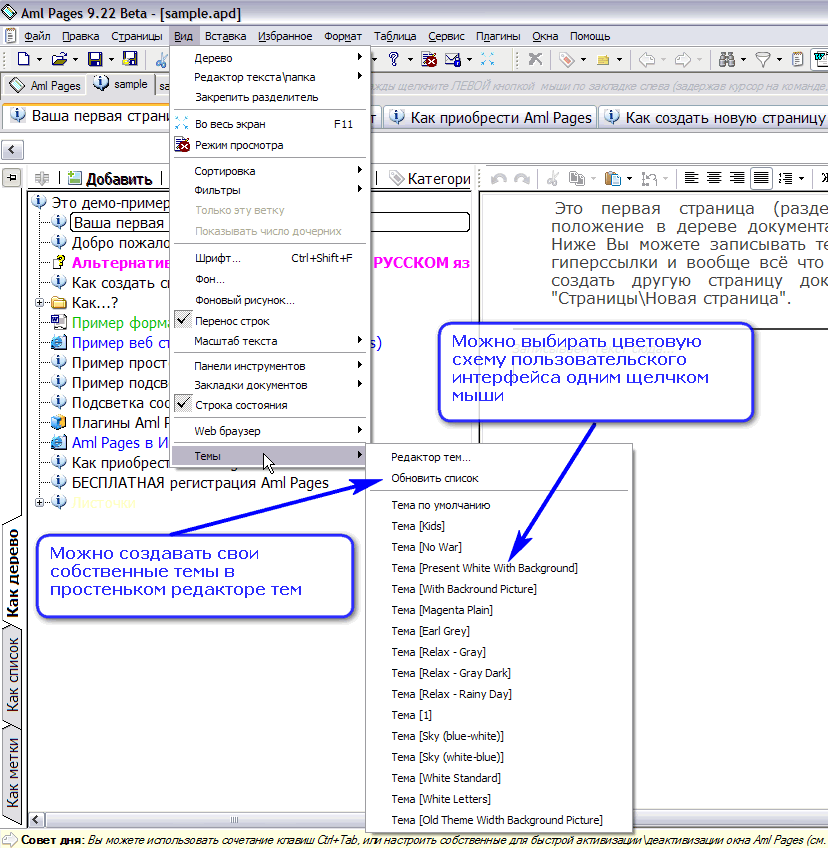The width and height of the screenshot is (828, 848).
Task: Click the Send by mail envelope icon
Action: tap(452, 59)
